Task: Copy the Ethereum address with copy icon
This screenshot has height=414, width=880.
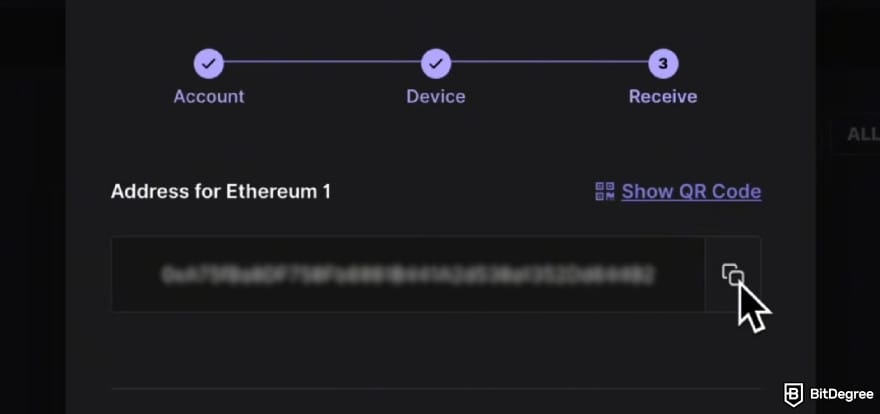Action: click(x=733, y=275)
